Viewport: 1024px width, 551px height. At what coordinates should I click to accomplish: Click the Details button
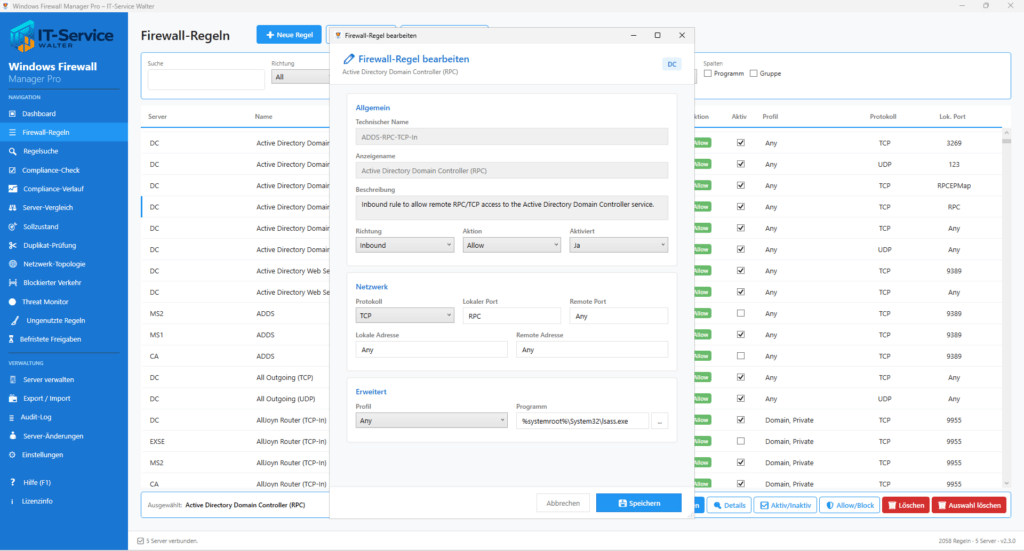click(x=729, y=505)
